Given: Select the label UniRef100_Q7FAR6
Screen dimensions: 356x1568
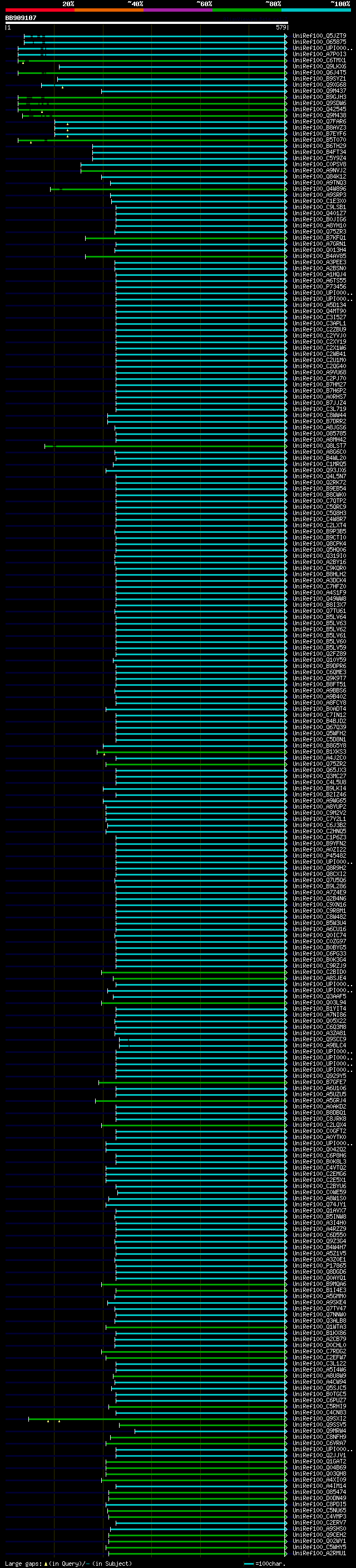Looking at the screenshot, I should pyautogui.click(x=319, y=121).
